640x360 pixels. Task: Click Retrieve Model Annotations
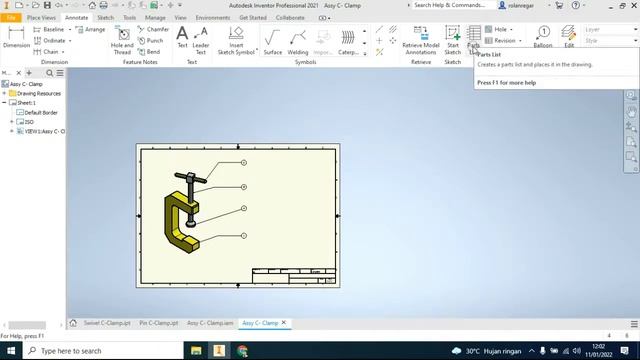[421, 40]
